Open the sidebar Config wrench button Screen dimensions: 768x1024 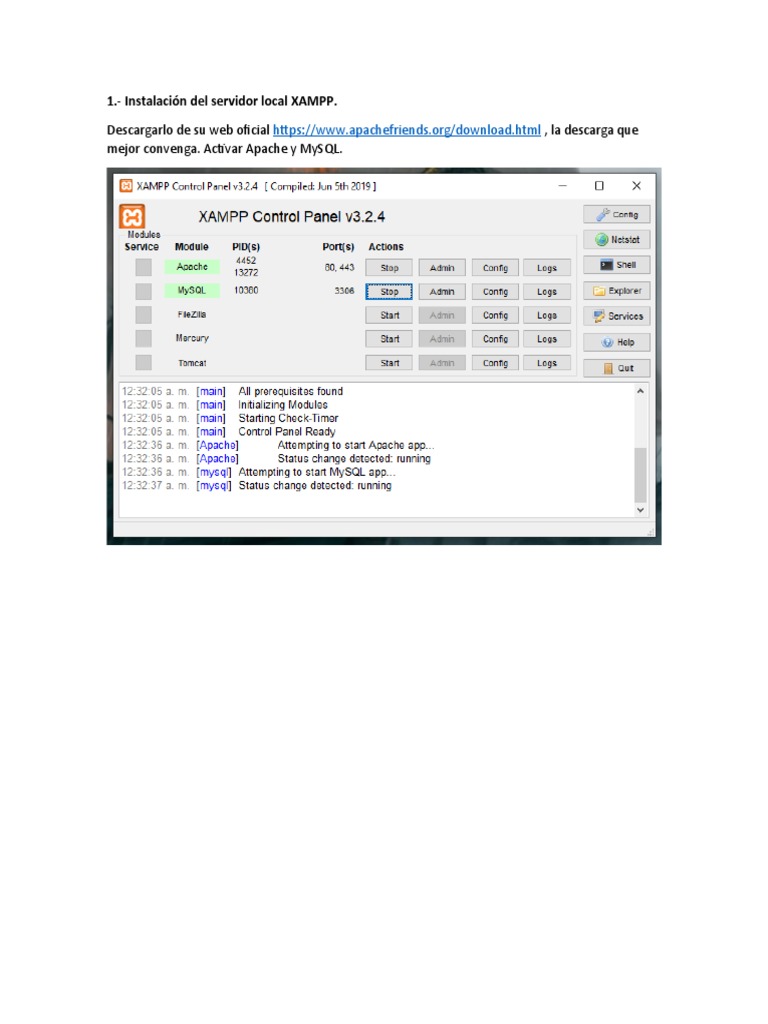point(616,214)
